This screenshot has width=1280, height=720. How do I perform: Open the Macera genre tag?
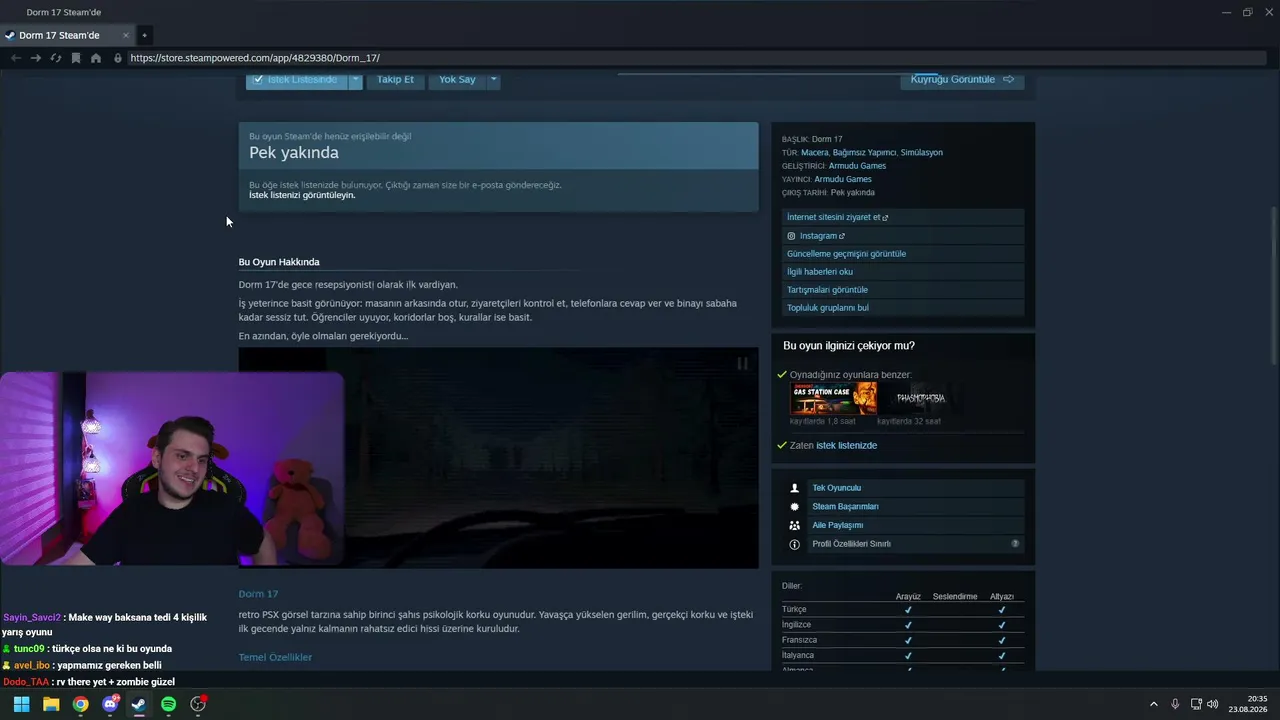pos(815,153)
